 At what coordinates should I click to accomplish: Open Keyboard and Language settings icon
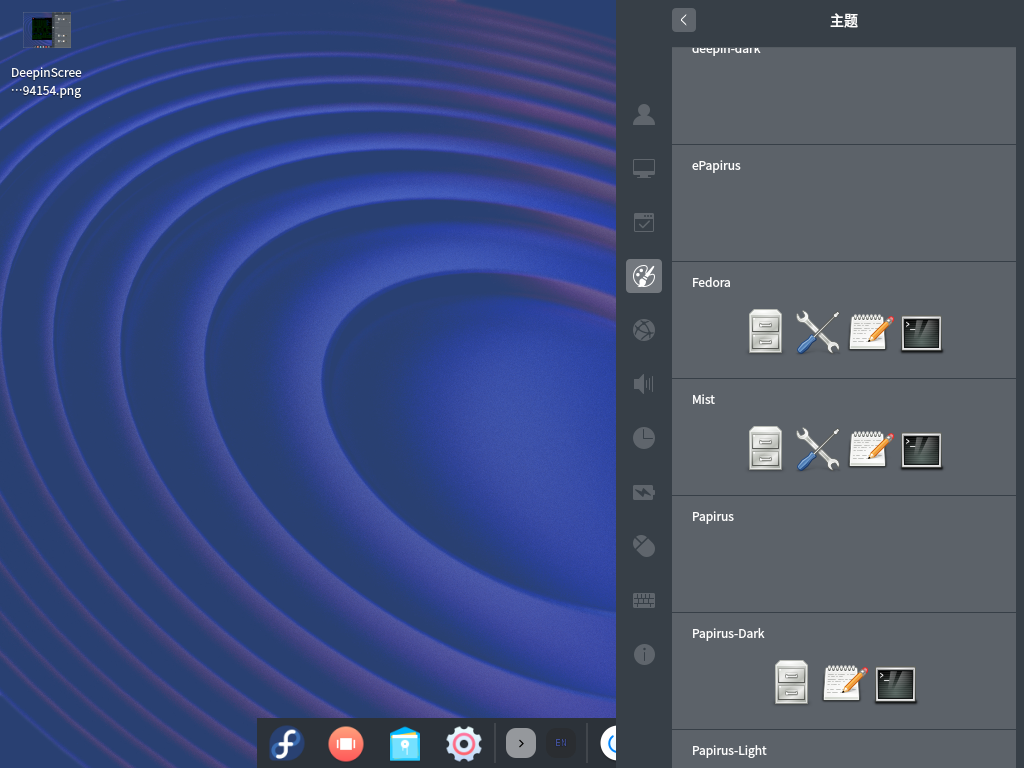pyautogui.click(x=644, y=600)
